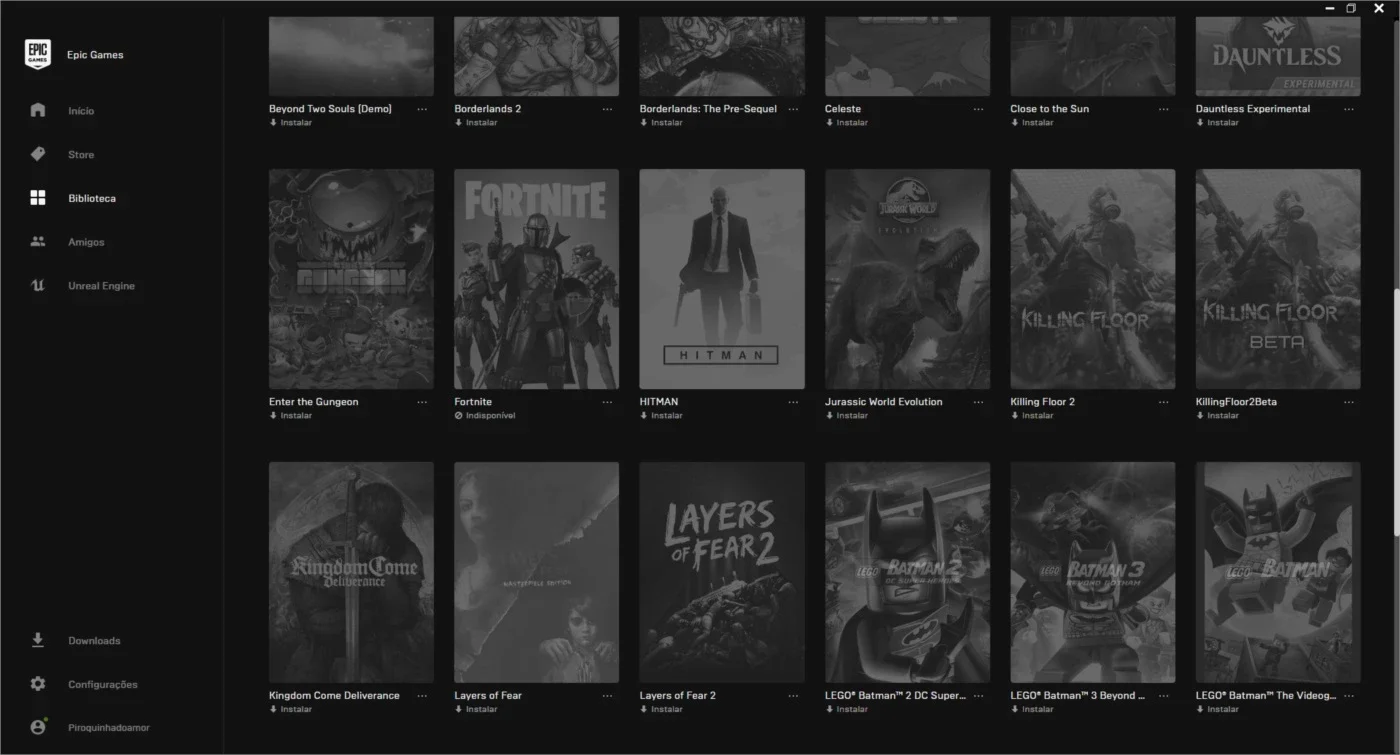Open options menu for Killing Floor 2
1400x755 pixels.
click(x=1163, y=401)
